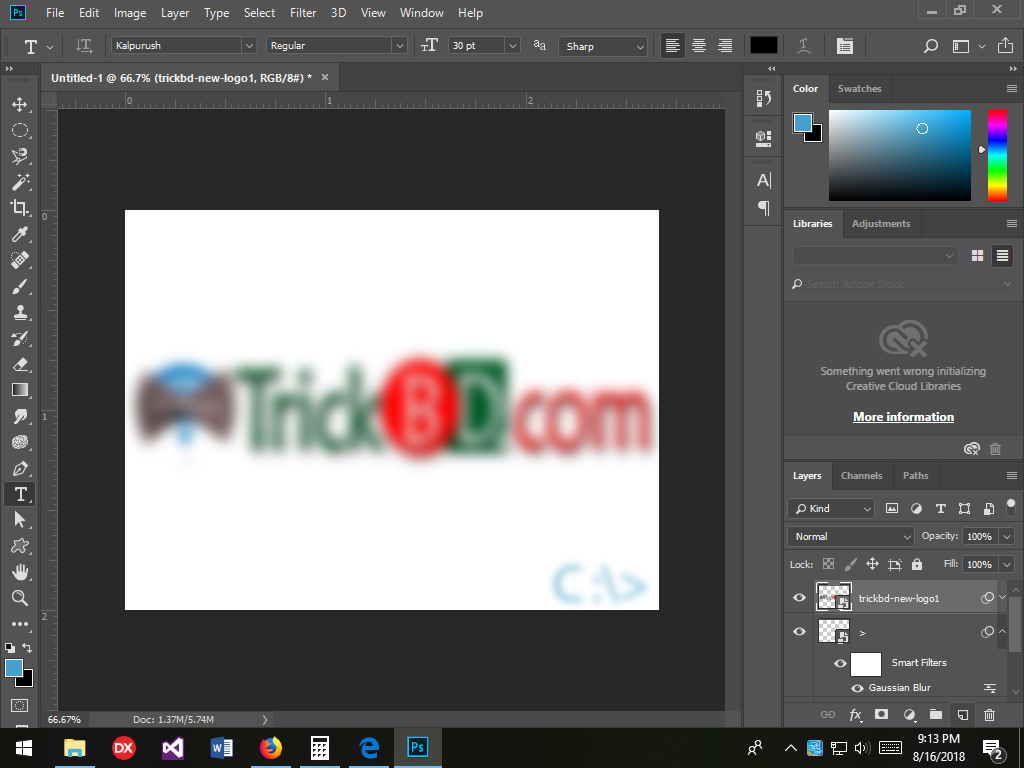Screen dimensions: 1024x768
Task: Open the Fill dropdown arrow
Action: 1007,564
